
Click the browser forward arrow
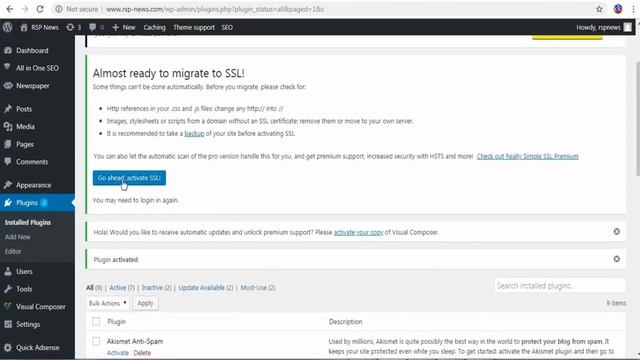(24, 9)
